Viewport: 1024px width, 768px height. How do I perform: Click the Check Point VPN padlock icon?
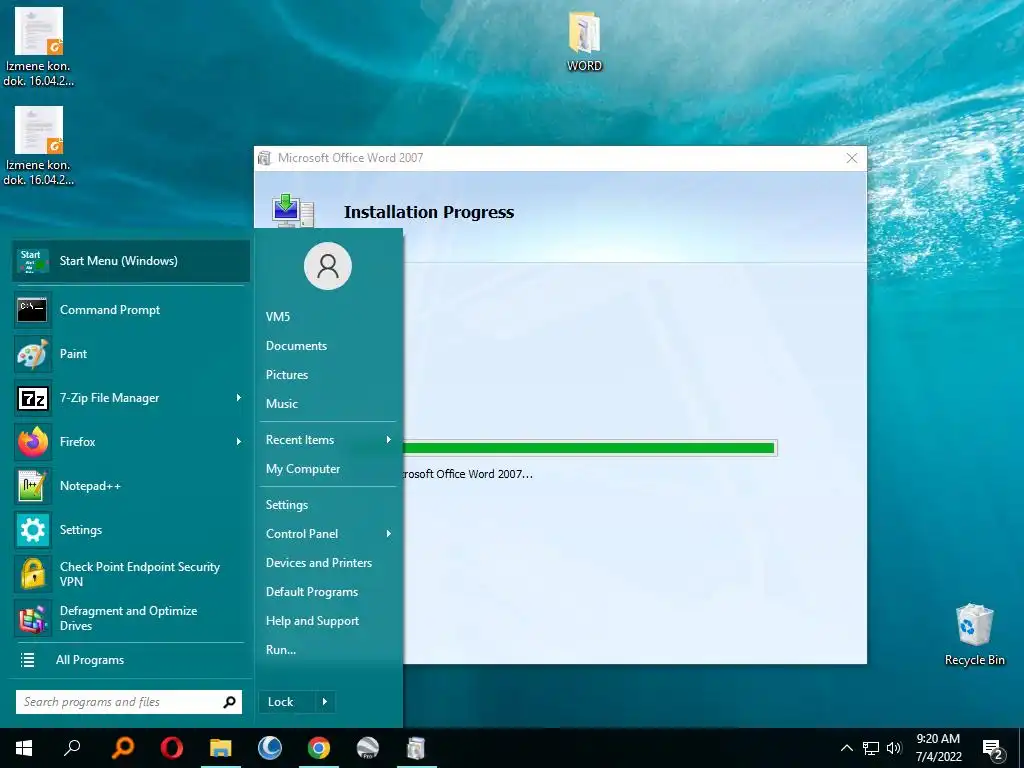point(33,574)
